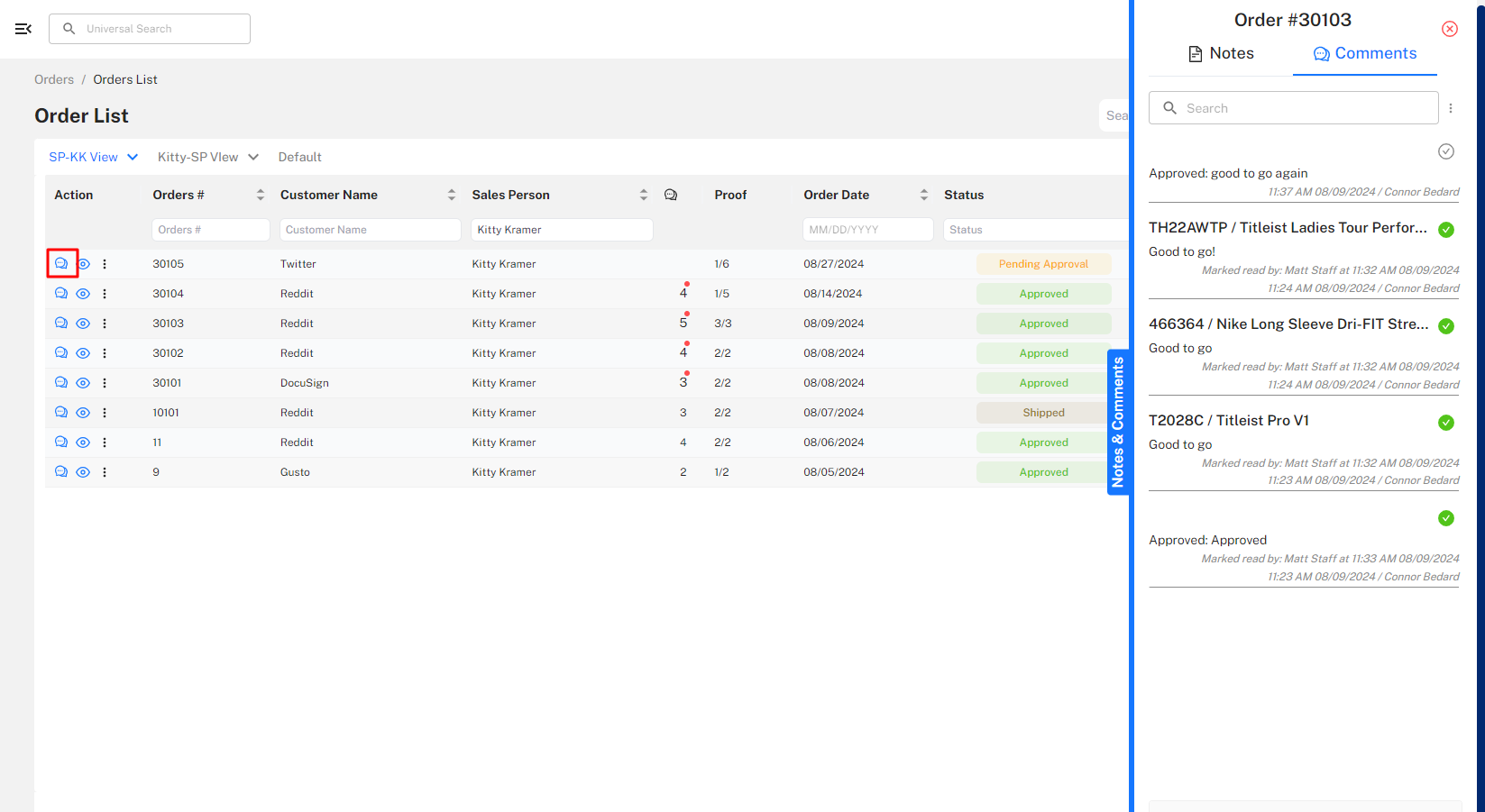Open more actions menu for order 30101
Screen dimensions: 1485x812
pyautogui.click(x=105, y=383)
